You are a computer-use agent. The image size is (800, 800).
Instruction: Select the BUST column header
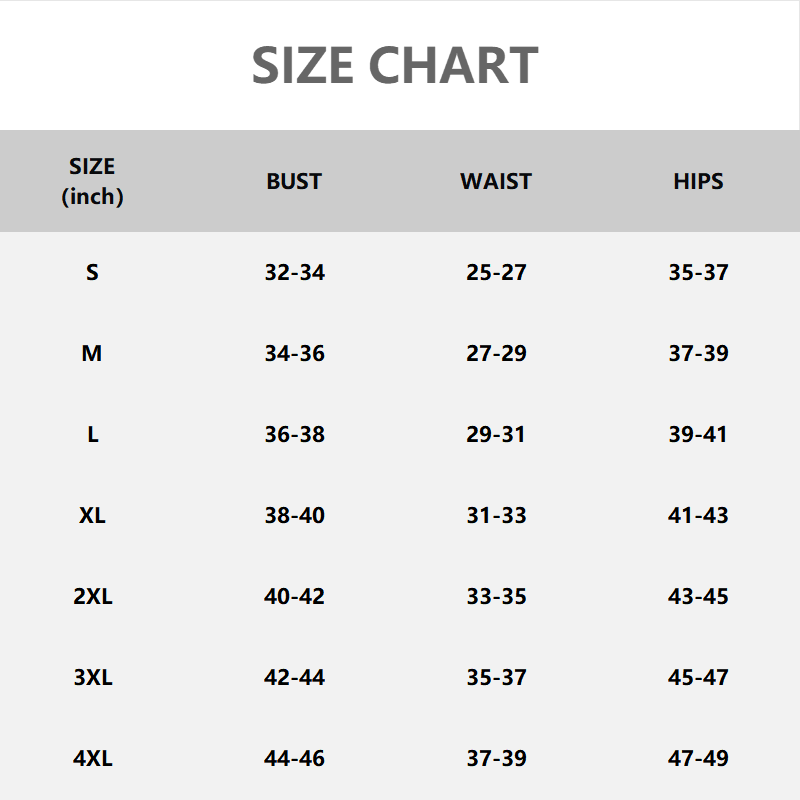(x=294, y=181)
